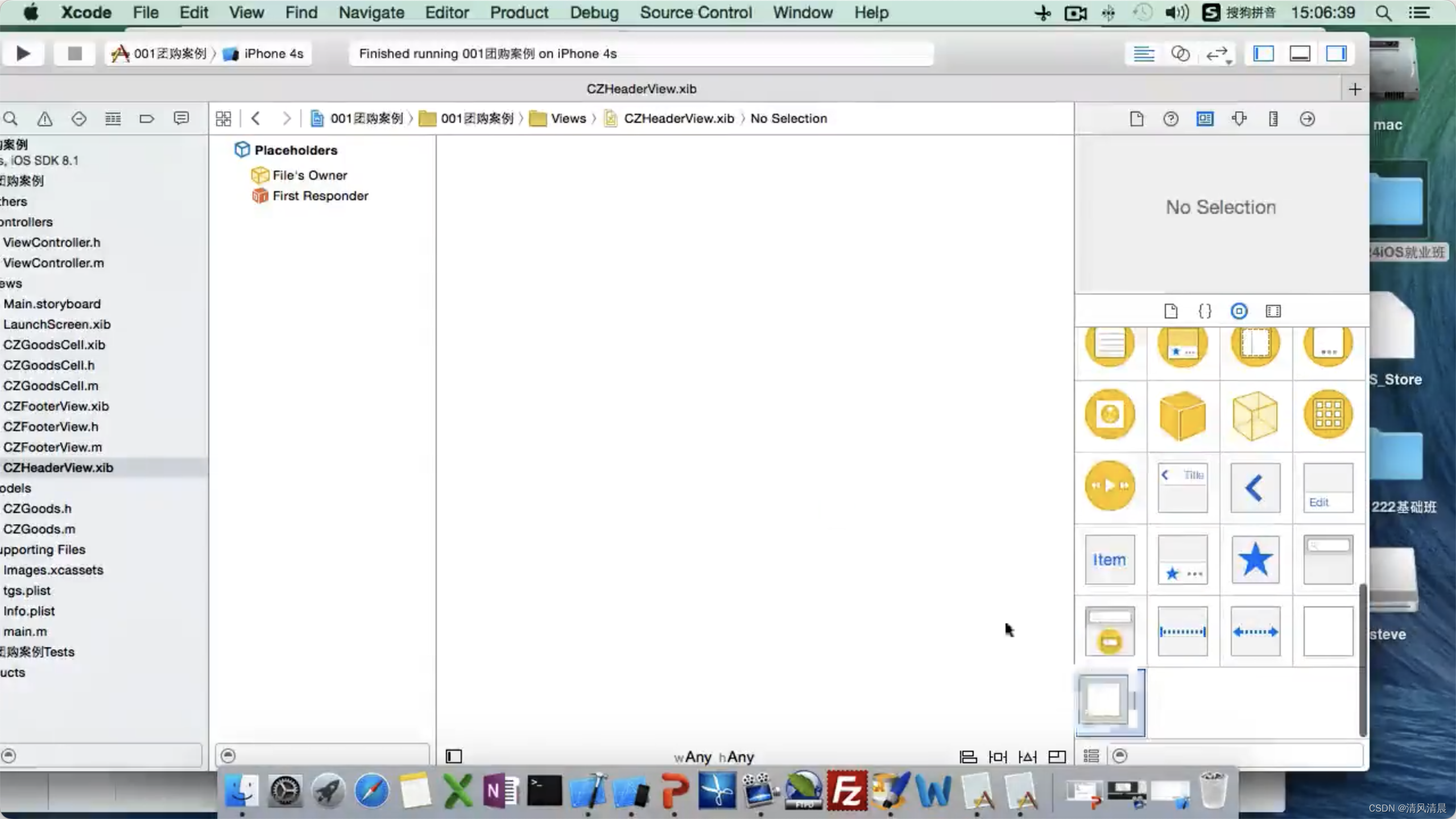
Task: Select the Collection View object in library
Action: pos(1328,415)
